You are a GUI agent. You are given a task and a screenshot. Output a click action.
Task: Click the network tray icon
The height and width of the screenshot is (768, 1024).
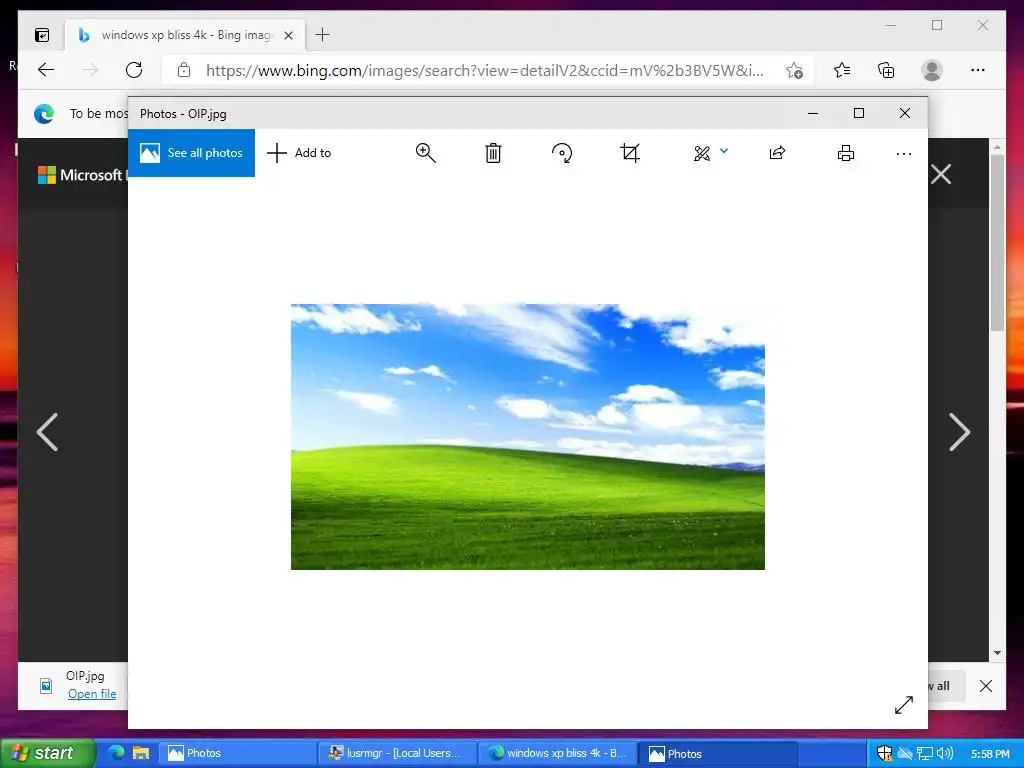[x=924, y=753]
